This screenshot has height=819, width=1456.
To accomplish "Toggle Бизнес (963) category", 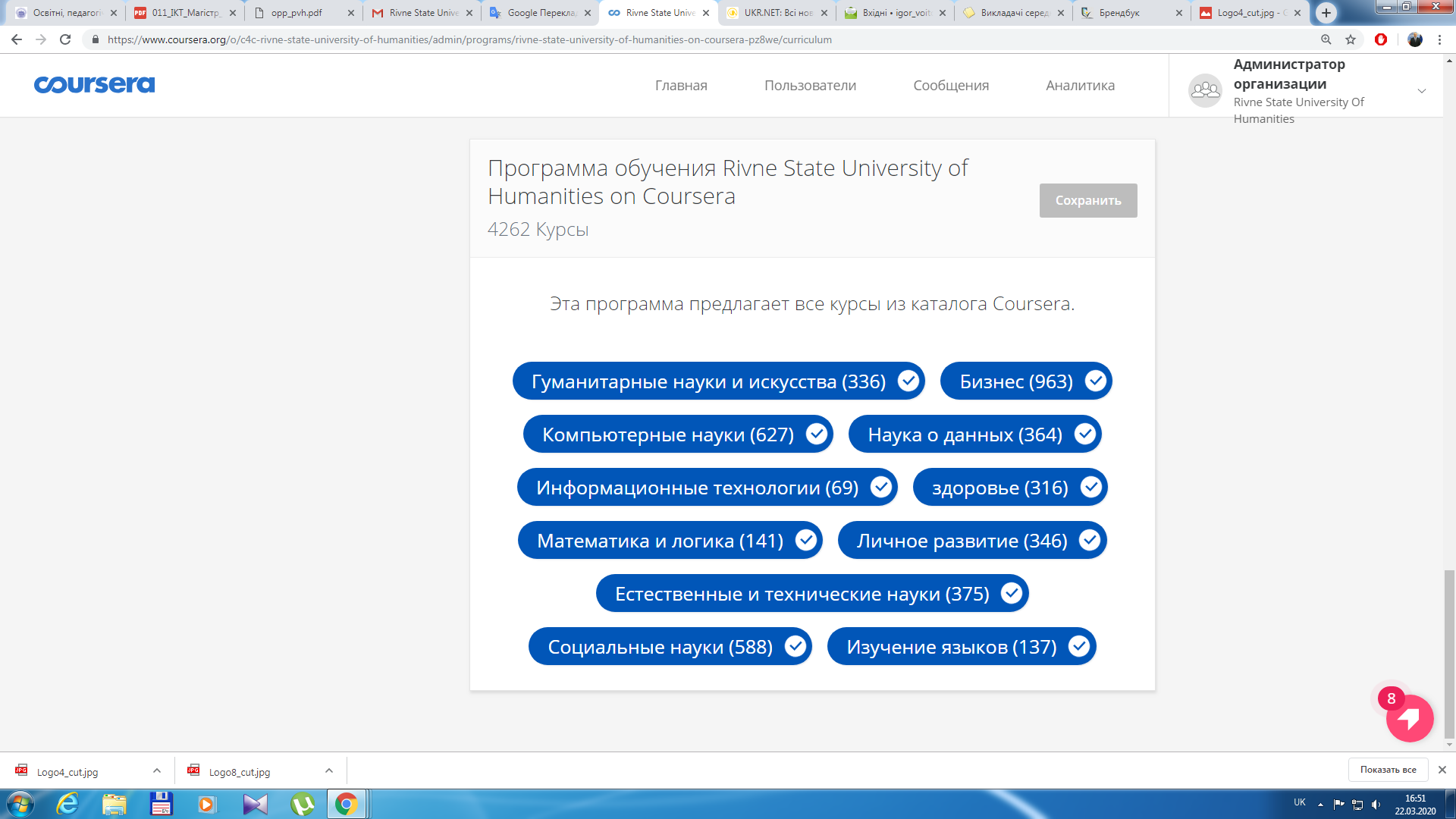I will tap(1026, 381).
